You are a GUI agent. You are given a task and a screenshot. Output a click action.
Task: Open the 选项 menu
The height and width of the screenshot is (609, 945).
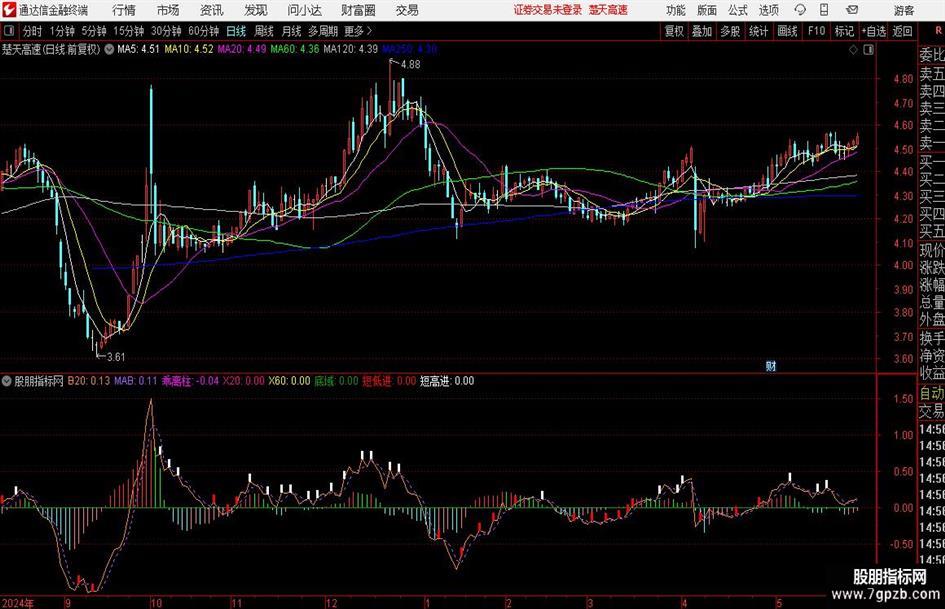pyautogui.click(x=768, y=10)
